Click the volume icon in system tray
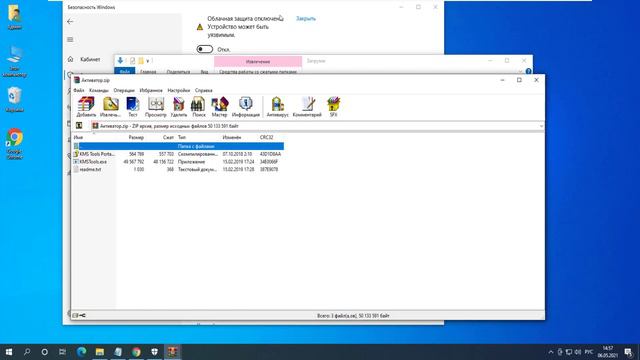 pyautogui.click(x=578, y=352)
